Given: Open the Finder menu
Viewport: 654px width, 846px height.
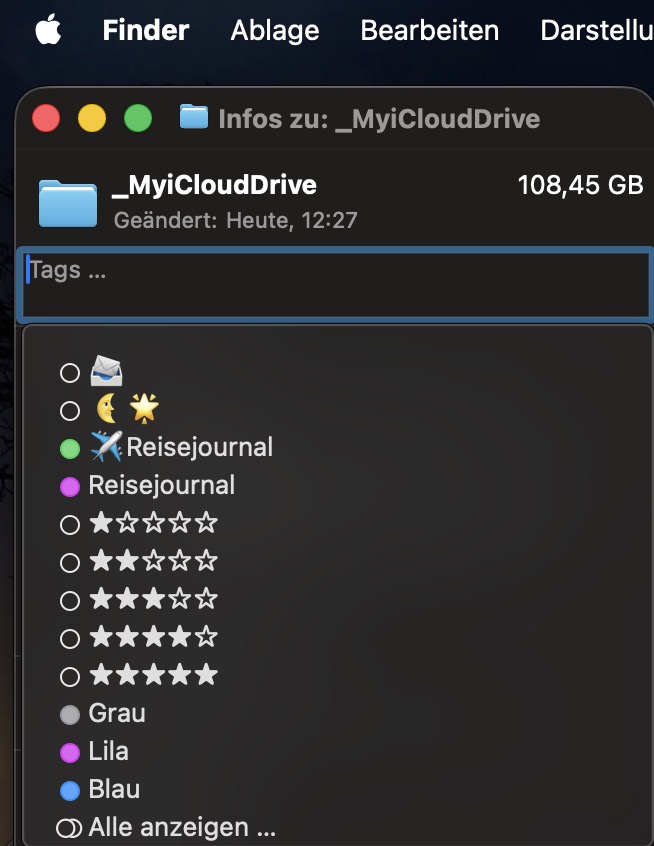Looking at the screenshot, I should click(x=146, y=30).
